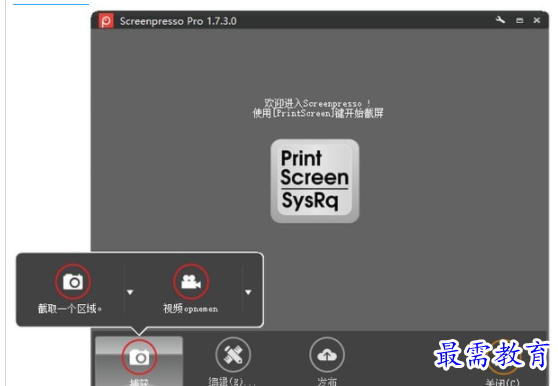Open settings via the wrench icon
The width and height of the screenshot is (558, 386).
coord(500,20)
